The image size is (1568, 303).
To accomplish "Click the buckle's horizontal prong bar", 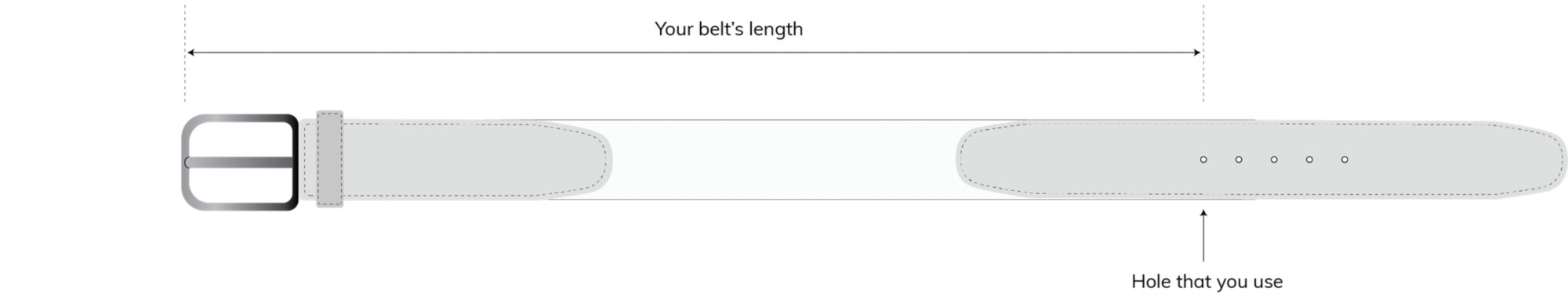I will point(239,162).
